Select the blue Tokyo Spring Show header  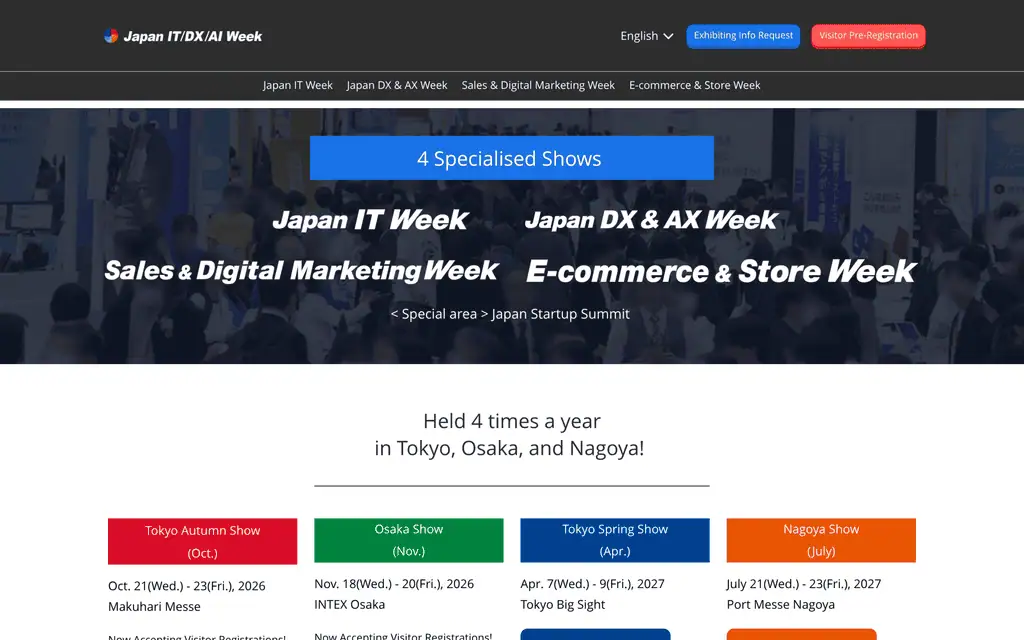click(615, 540)
